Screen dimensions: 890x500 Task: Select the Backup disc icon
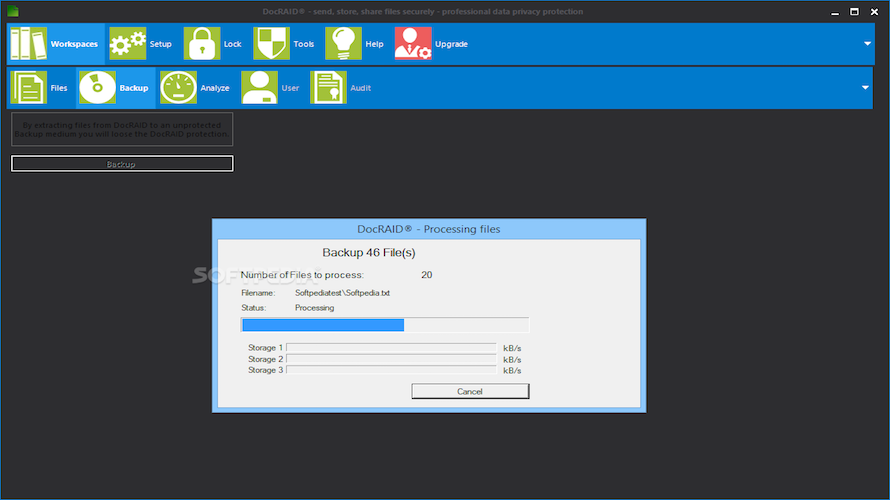(x=97, y=87)
